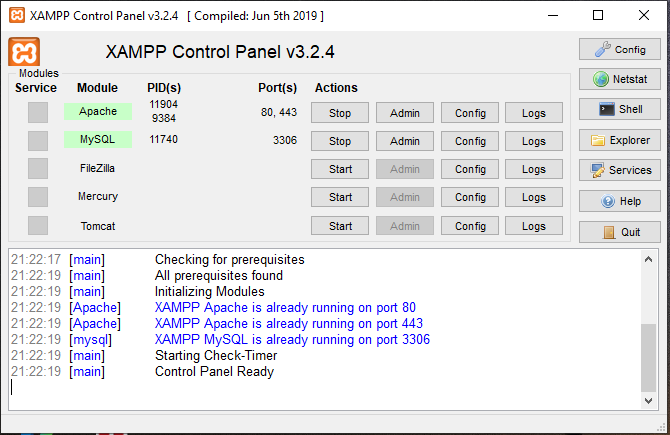Open the Apache Config menu
The width and height of the screenshot is (670, 435).
(470, 113)
